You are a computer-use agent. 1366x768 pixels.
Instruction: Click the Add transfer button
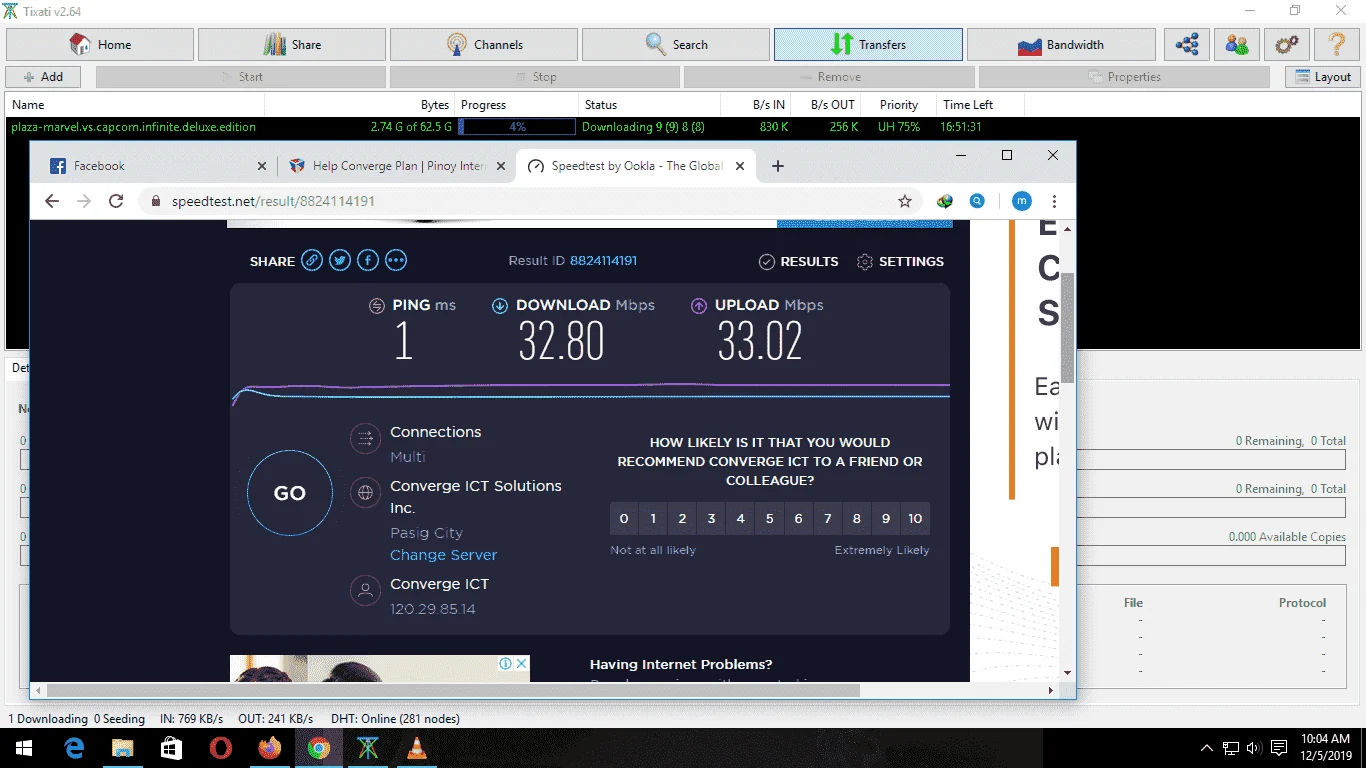coord(43,77)
